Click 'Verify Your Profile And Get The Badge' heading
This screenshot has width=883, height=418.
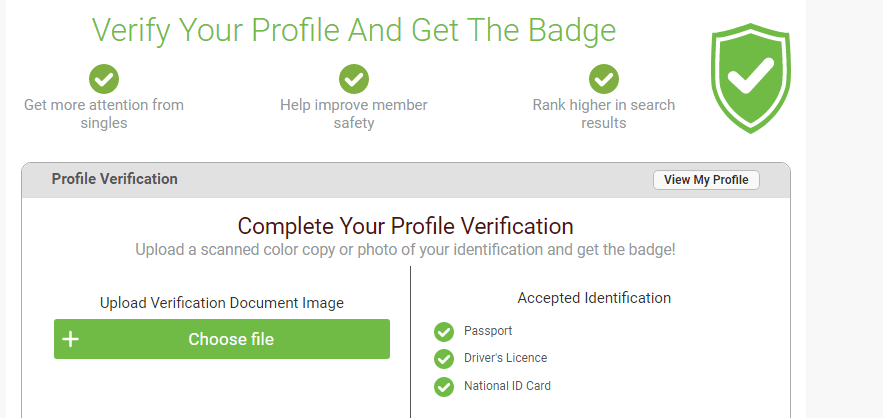tap(354, 30)
